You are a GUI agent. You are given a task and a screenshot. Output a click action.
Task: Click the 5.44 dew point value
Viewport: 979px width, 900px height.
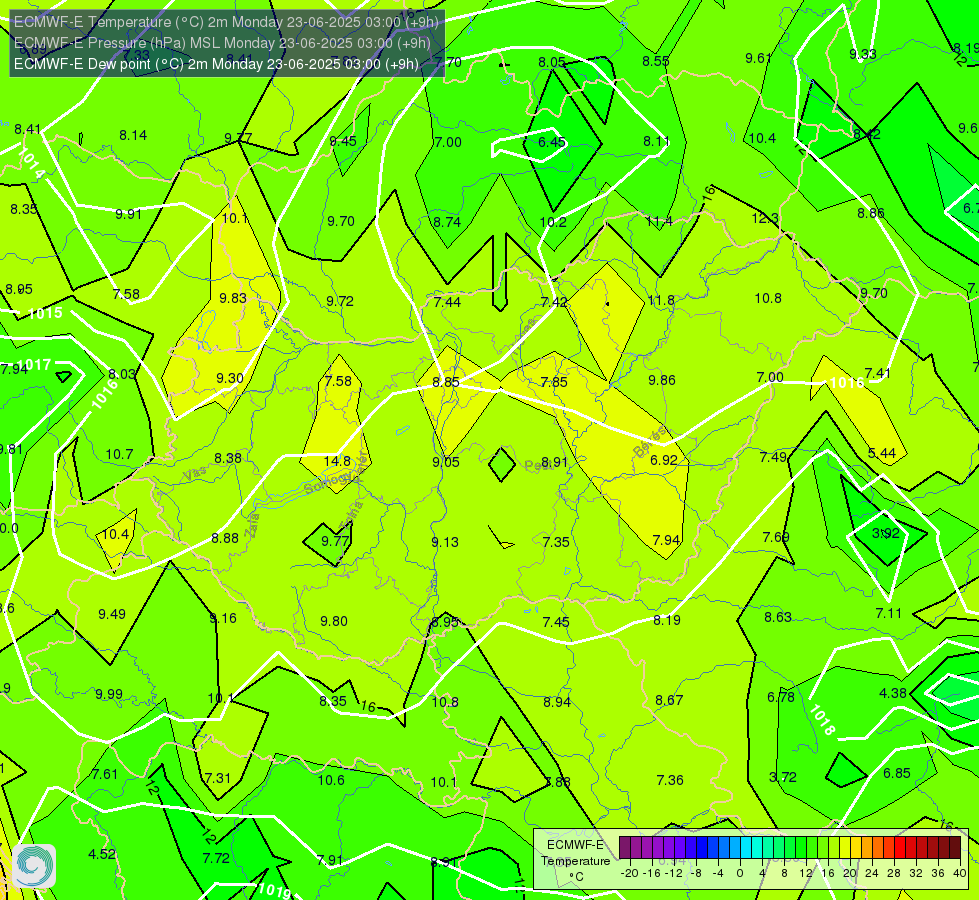pos(882,453)
